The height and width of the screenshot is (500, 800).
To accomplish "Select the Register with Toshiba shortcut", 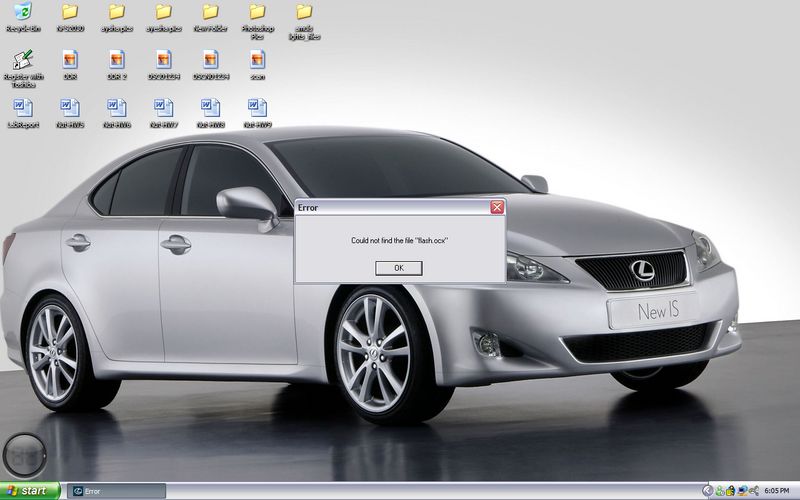I will [23, 68].
